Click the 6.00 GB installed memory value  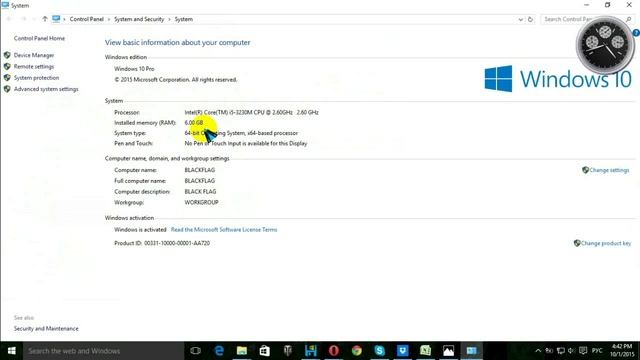pos(194,123)
